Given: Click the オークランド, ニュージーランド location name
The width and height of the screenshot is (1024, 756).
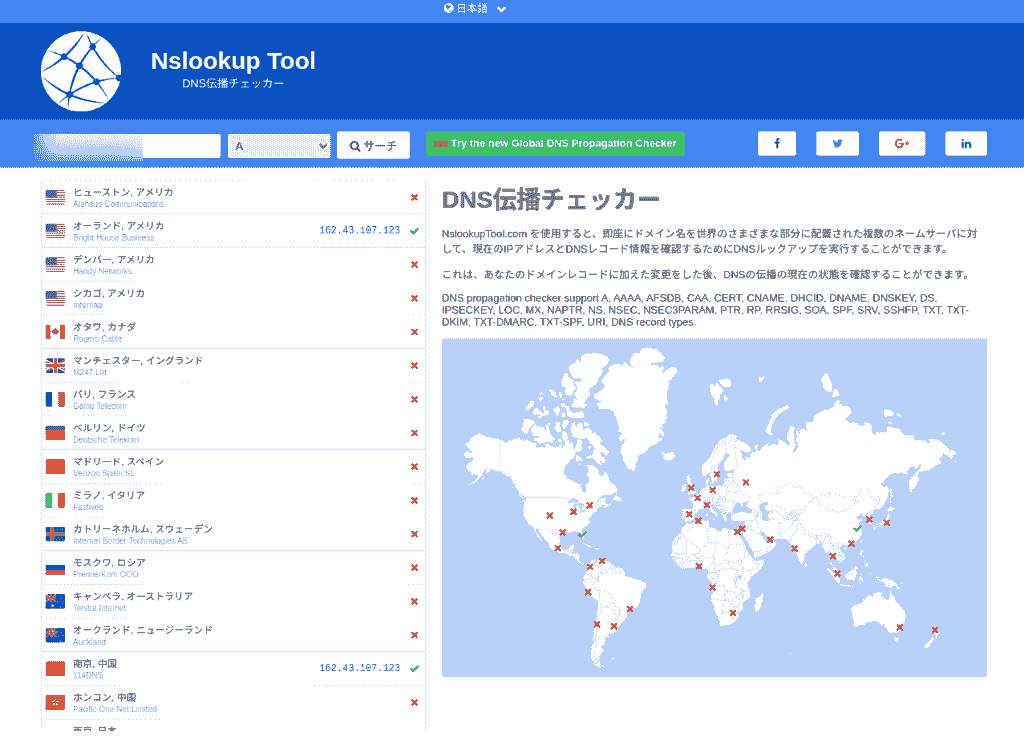Looking at the screenshot, I should click(143, 630).
